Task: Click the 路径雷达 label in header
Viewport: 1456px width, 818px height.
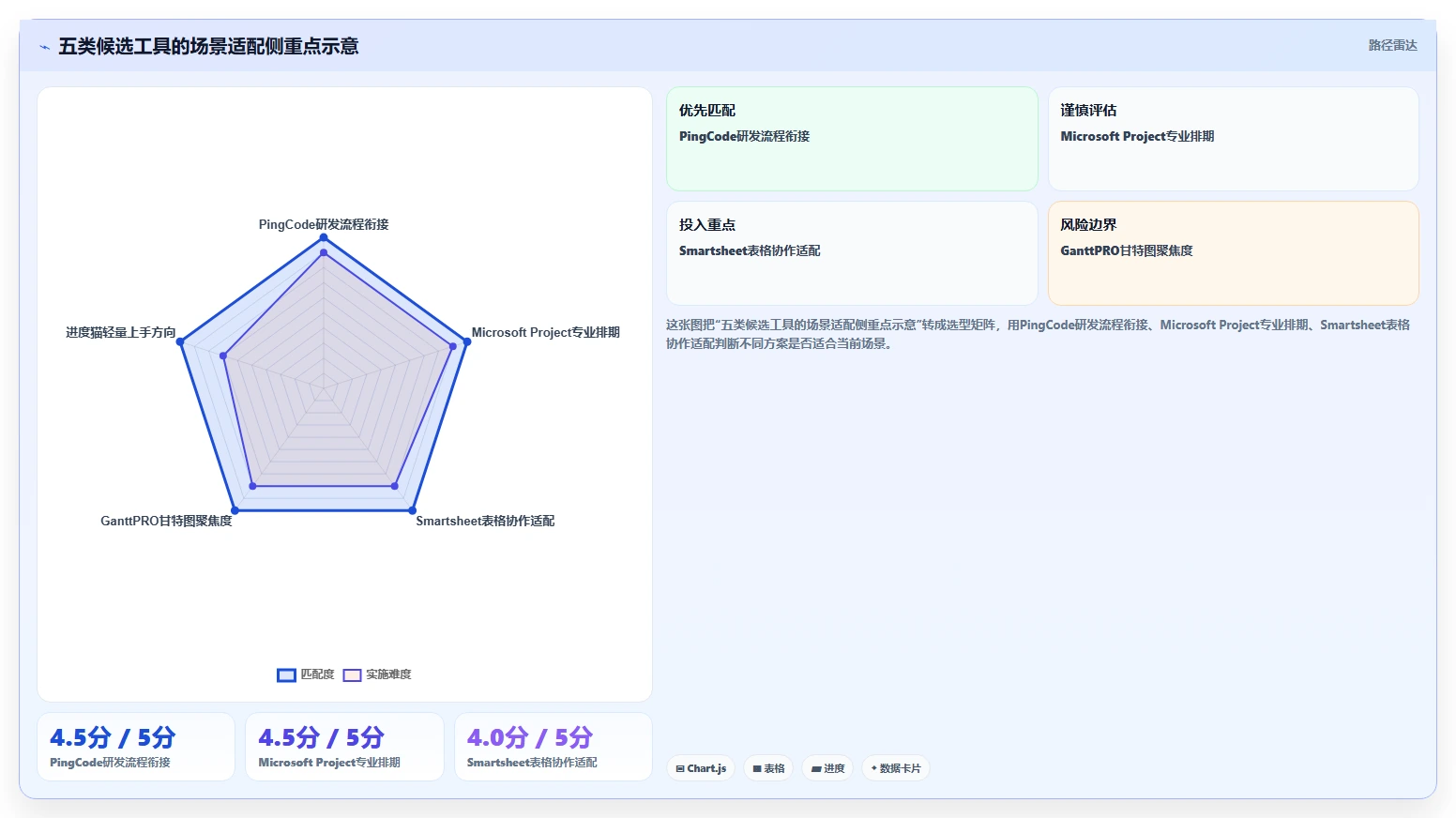Action: click(1392, 45)
